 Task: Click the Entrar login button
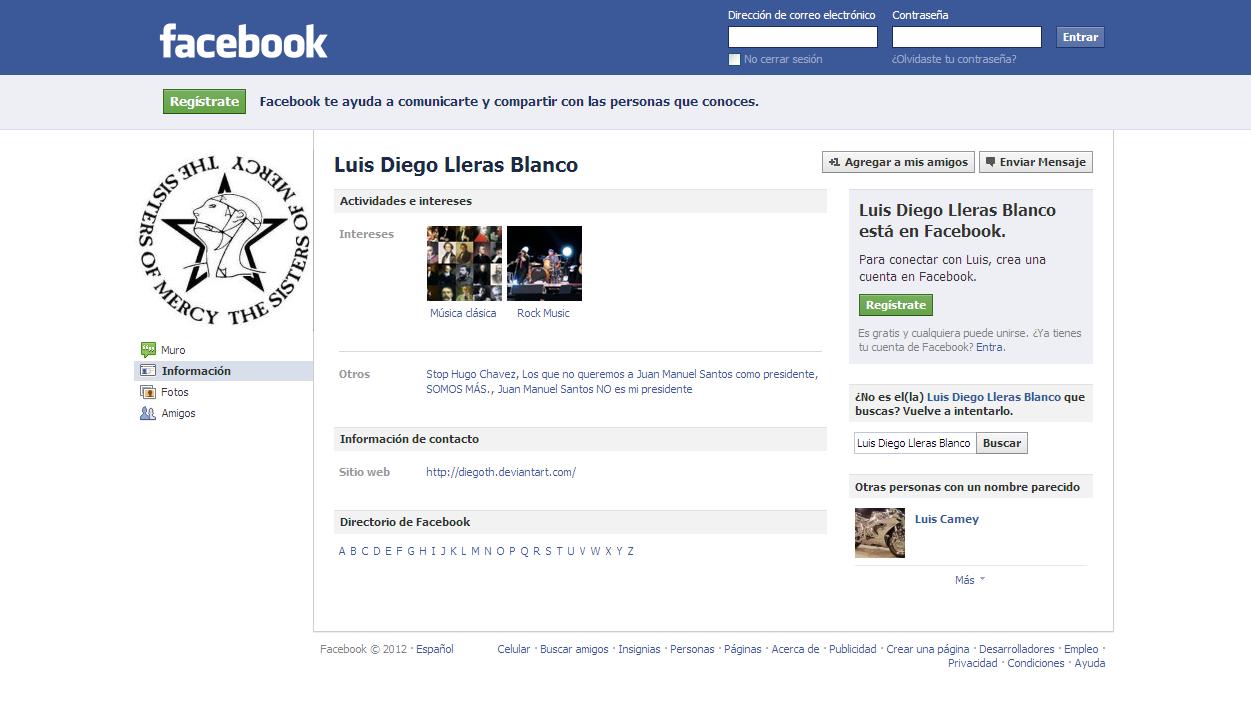[1080, 37]
